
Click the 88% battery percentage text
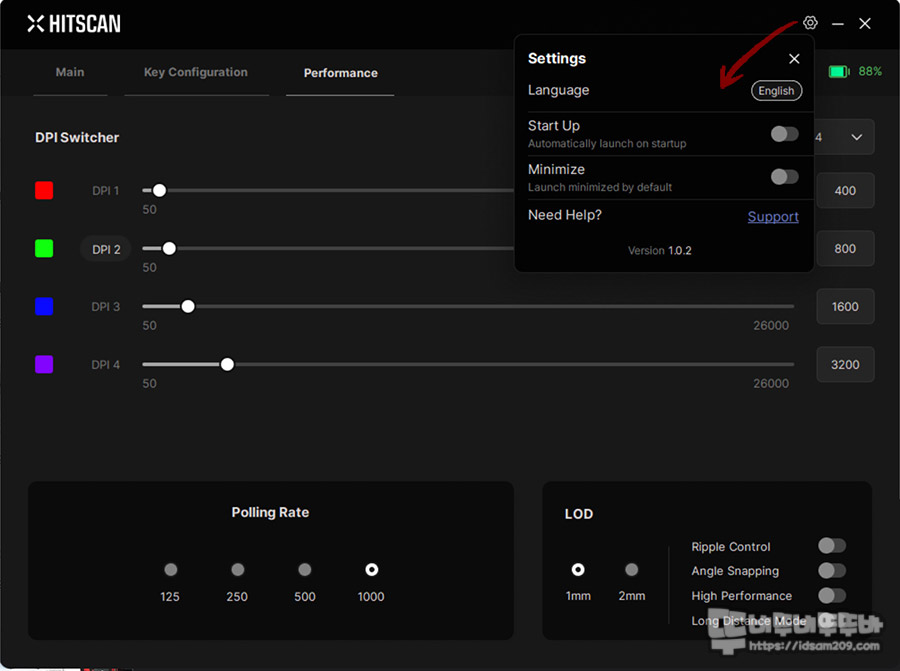tap(870, 71)
